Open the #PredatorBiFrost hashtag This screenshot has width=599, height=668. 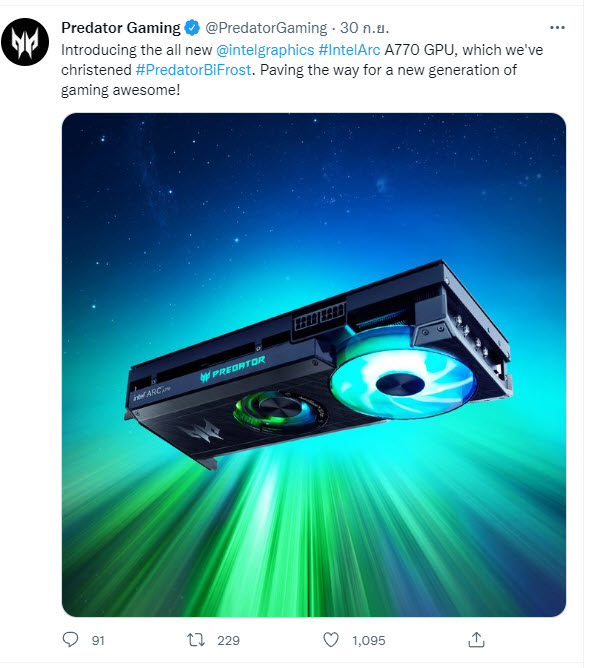(x=193, y=70)
